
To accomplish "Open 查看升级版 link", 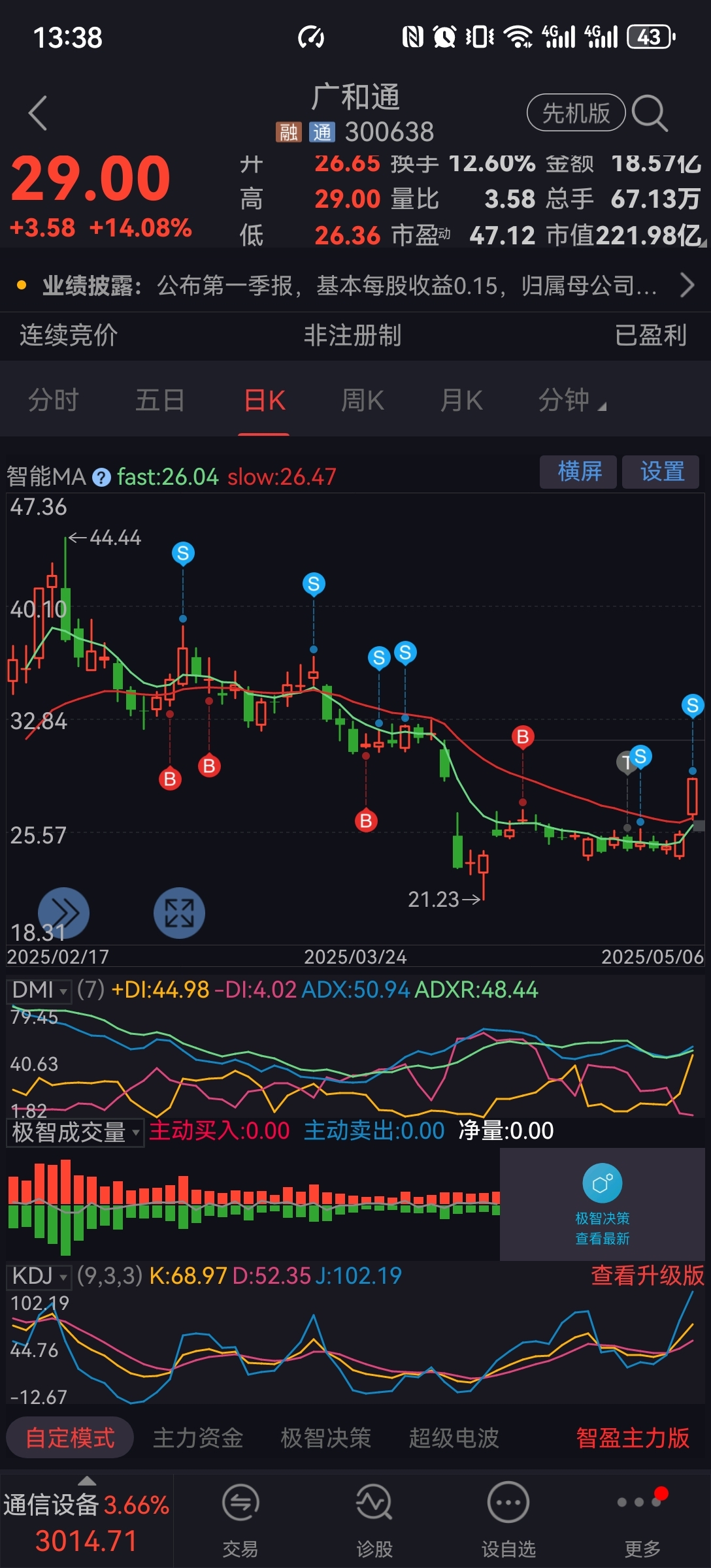I will pyautogui.click(x=647, y=1276).
